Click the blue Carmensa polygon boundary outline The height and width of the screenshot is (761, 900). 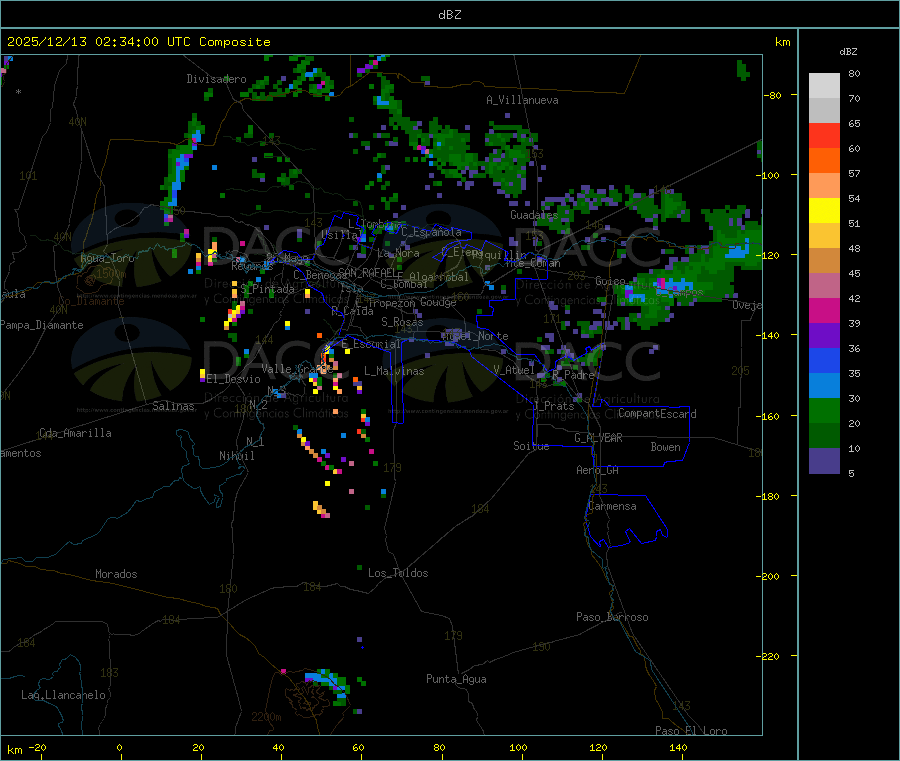pyautogui.click(x=626, y=520)
